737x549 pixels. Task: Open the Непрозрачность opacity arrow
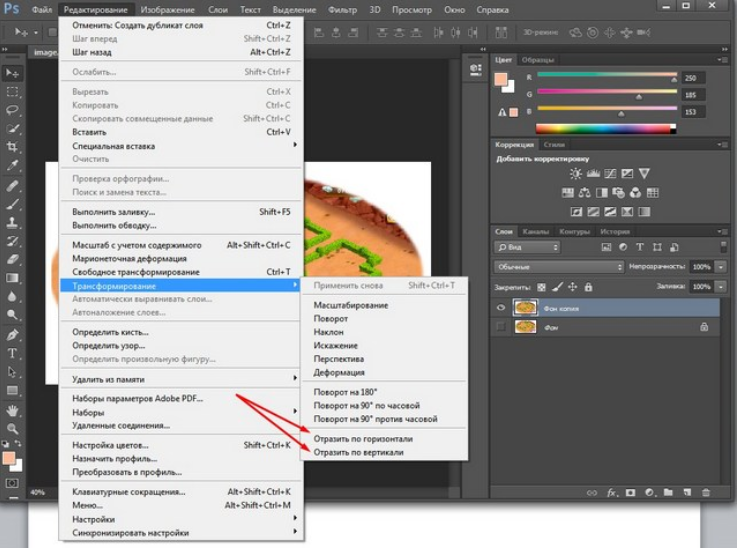(x=721, y=267)
